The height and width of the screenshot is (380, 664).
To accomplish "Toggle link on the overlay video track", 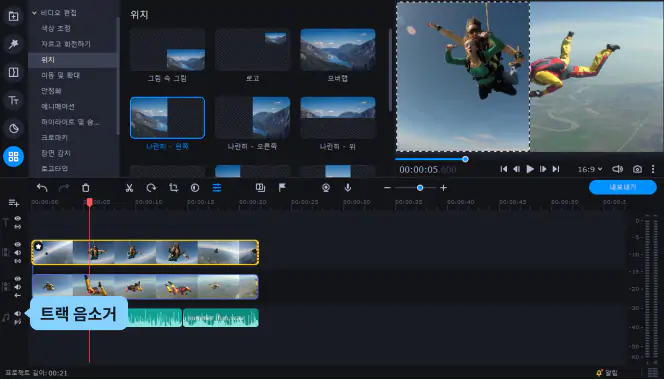I will point(17,261).
